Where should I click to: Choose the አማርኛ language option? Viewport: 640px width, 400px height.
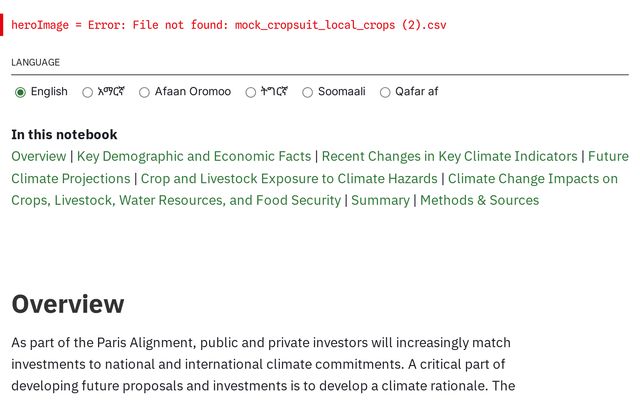pos(88,92)
